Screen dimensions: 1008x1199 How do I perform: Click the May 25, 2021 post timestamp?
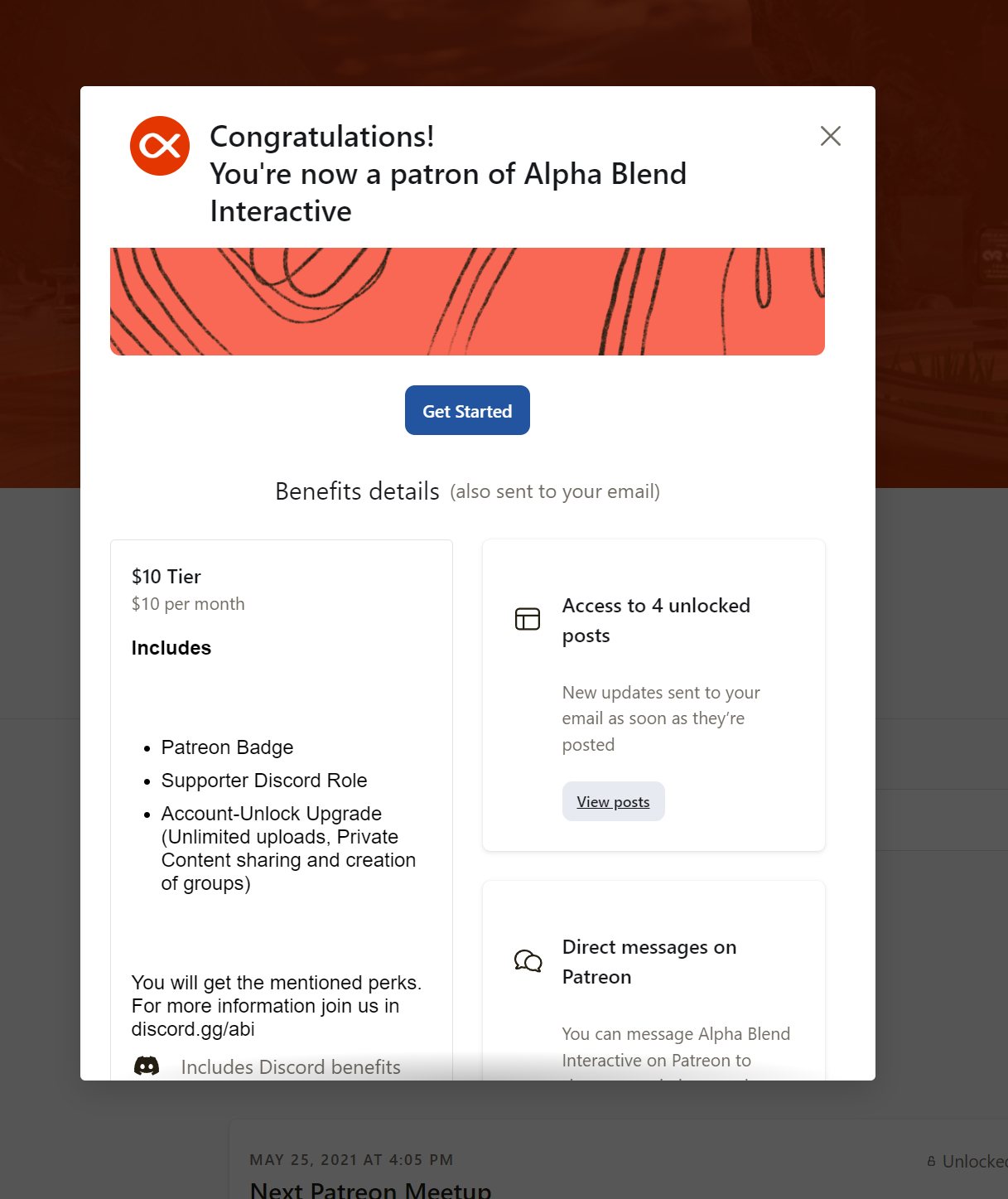click(x=351, y=1160)
